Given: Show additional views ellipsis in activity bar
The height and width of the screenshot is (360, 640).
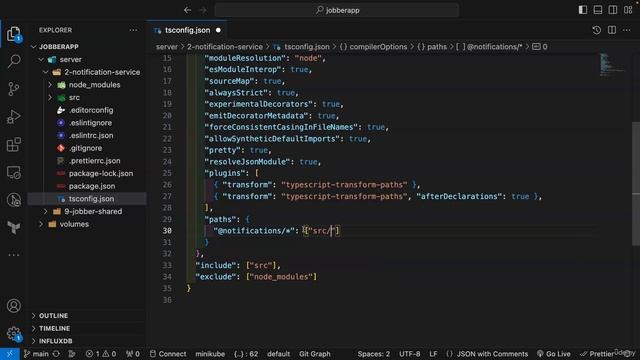Looking at the screenshot, I should 13,255.
